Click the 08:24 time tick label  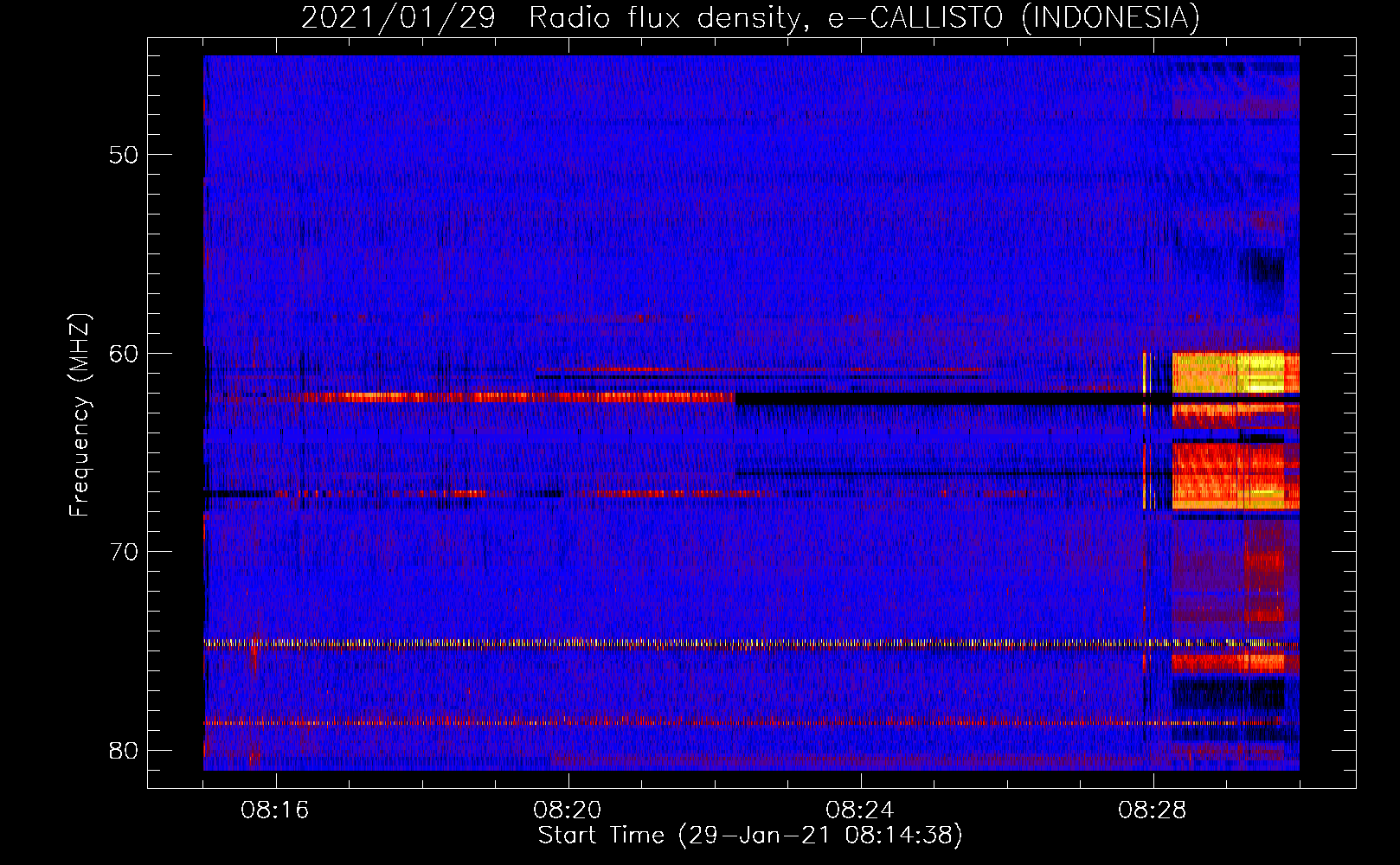tap(861, 811)
